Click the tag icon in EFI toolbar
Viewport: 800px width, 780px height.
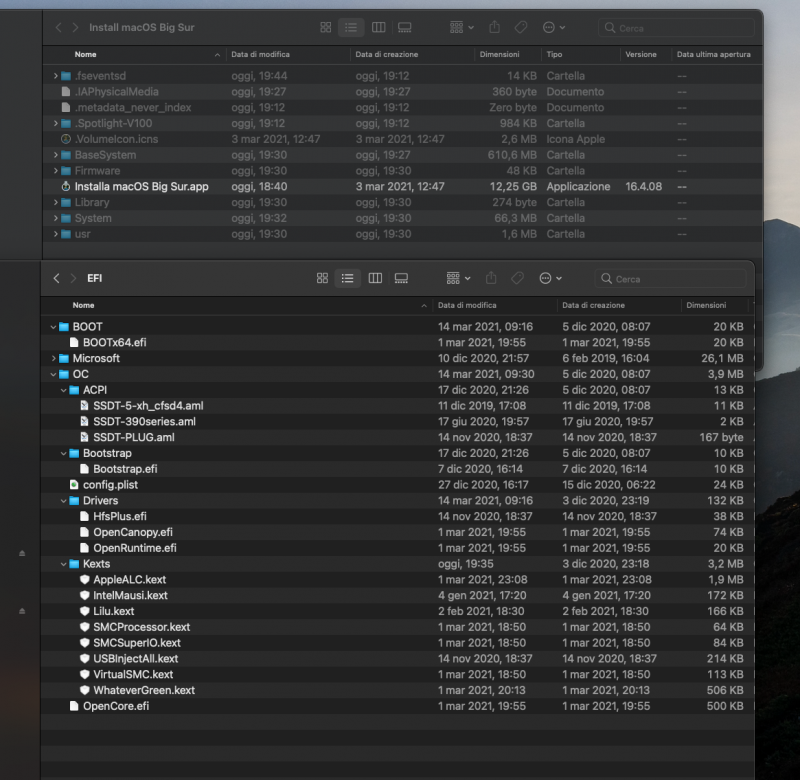517,278
